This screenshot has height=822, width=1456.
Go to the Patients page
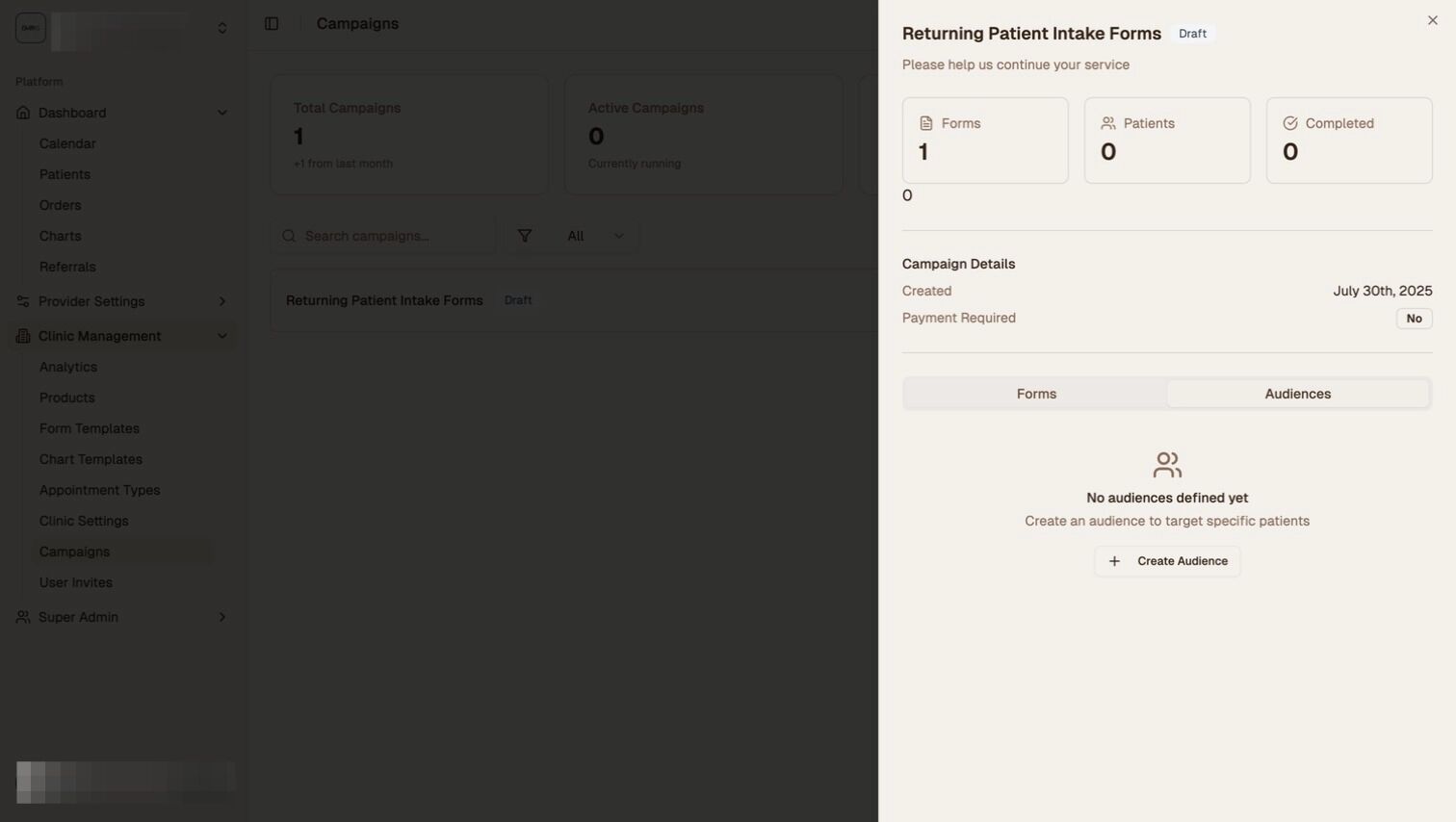coord(65,174)
